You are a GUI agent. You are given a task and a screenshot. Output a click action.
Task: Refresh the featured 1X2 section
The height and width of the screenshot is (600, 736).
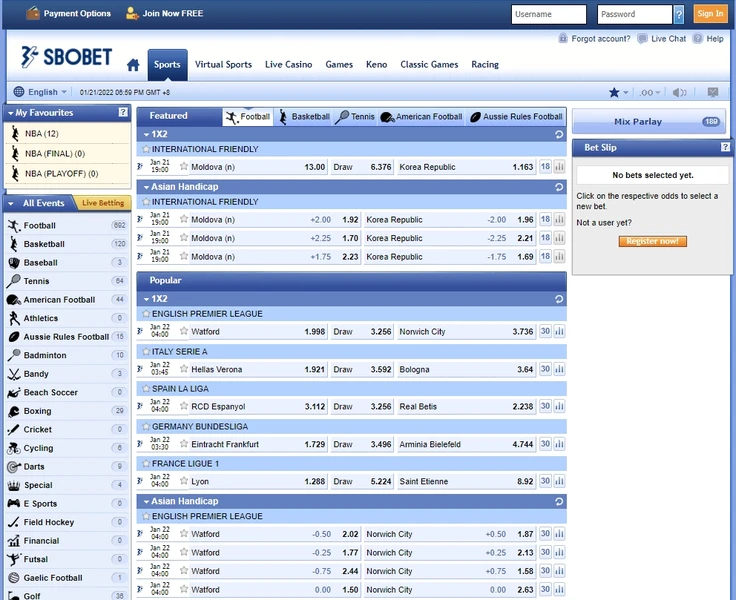click(559, 133)
